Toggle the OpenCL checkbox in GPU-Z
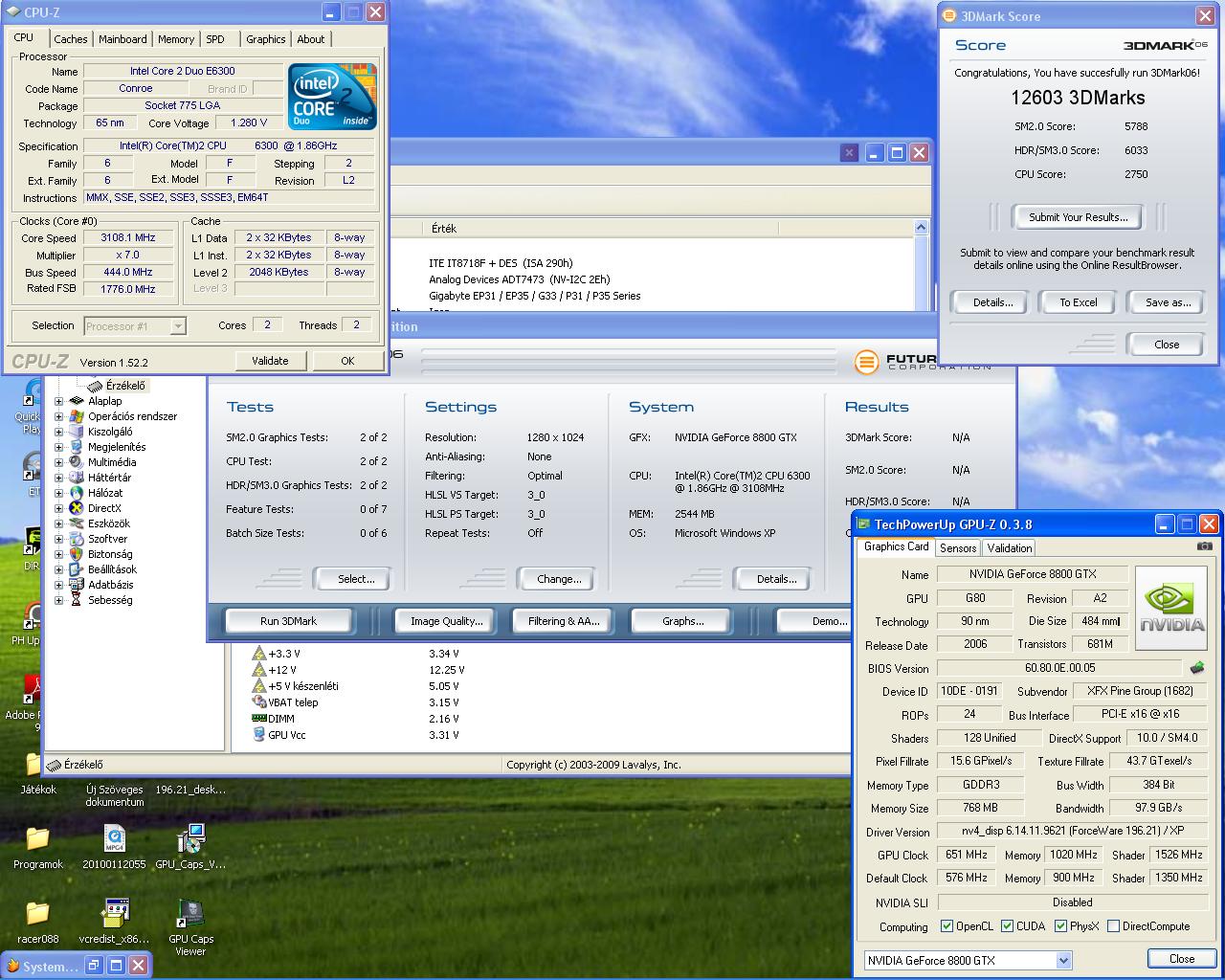This screenshot has height=980, width=1225. [947, 925]
